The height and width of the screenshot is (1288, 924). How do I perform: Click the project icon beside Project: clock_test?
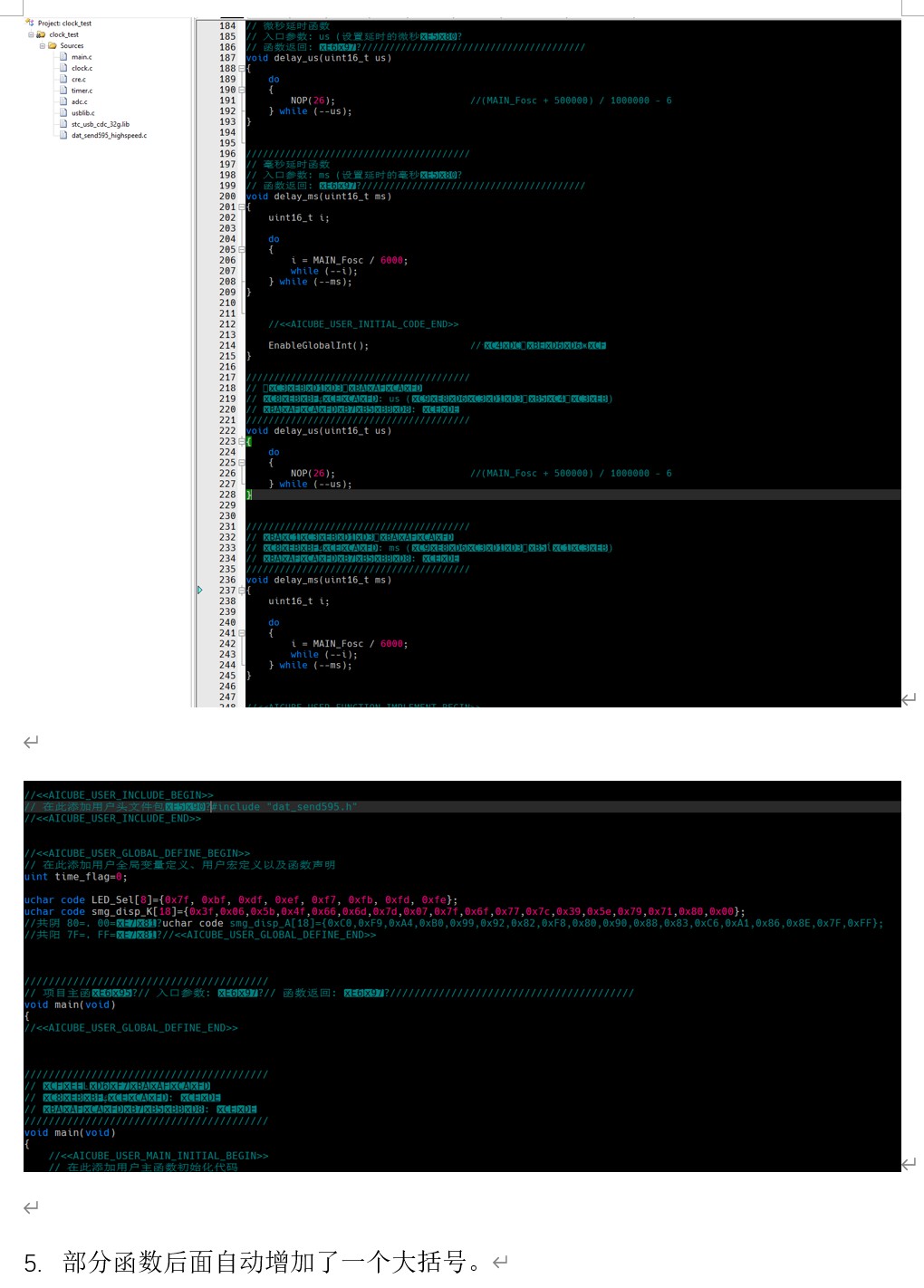tap(30, 23)
